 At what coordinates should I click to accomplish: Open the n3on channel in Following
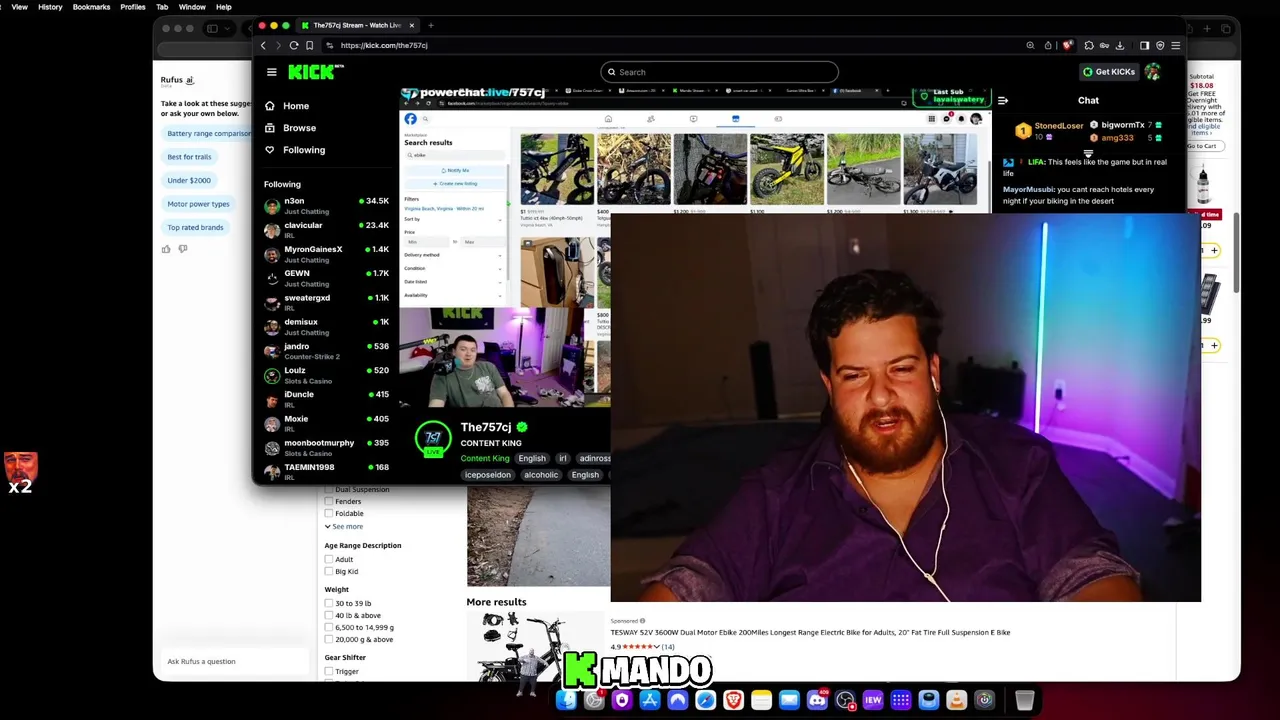[x=326, y=206]
